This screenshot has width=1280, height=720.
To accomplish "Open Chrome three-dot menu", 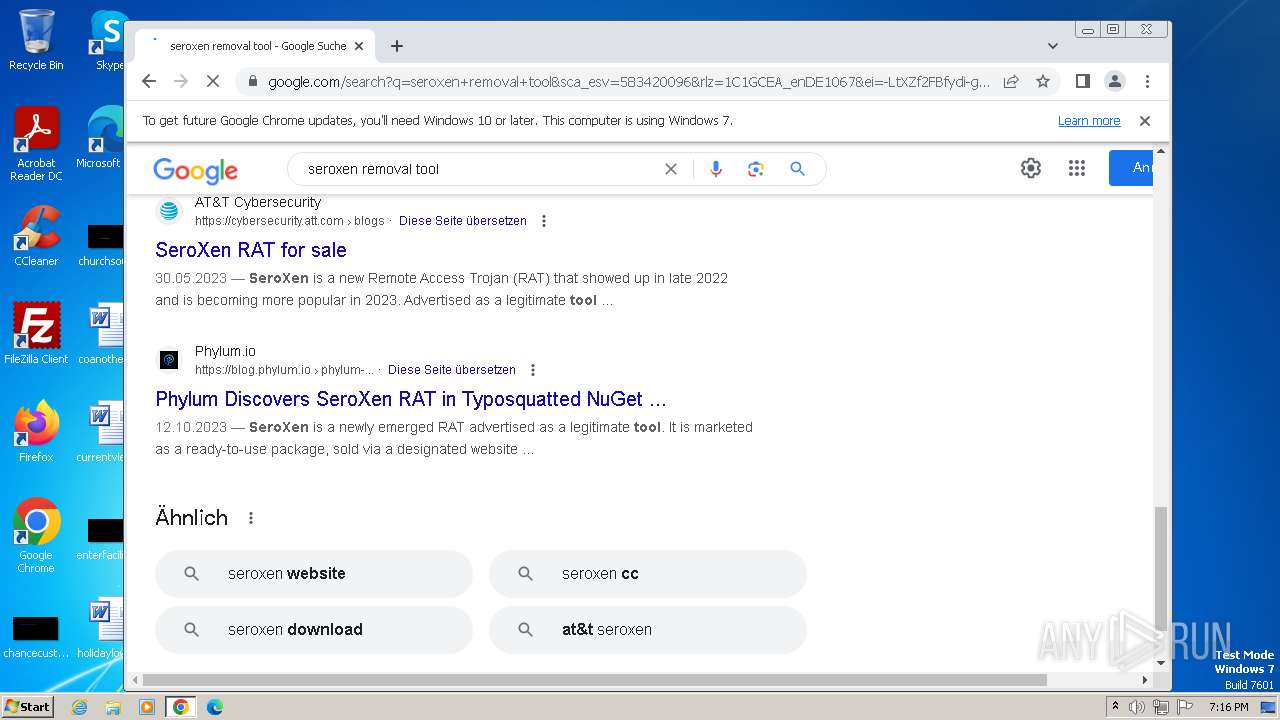I will [x=1147, y=81].
